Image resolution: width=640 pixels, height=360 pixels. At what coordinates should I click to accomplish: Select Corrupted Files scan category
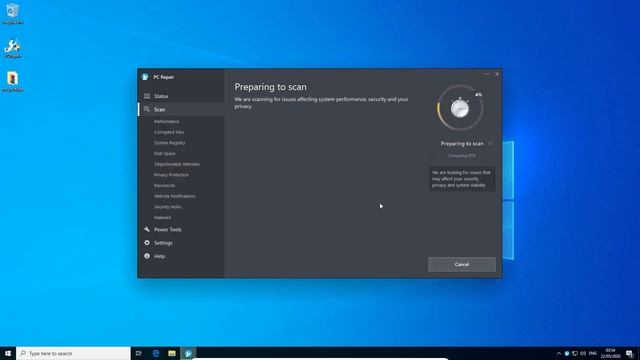coord(169,132)
